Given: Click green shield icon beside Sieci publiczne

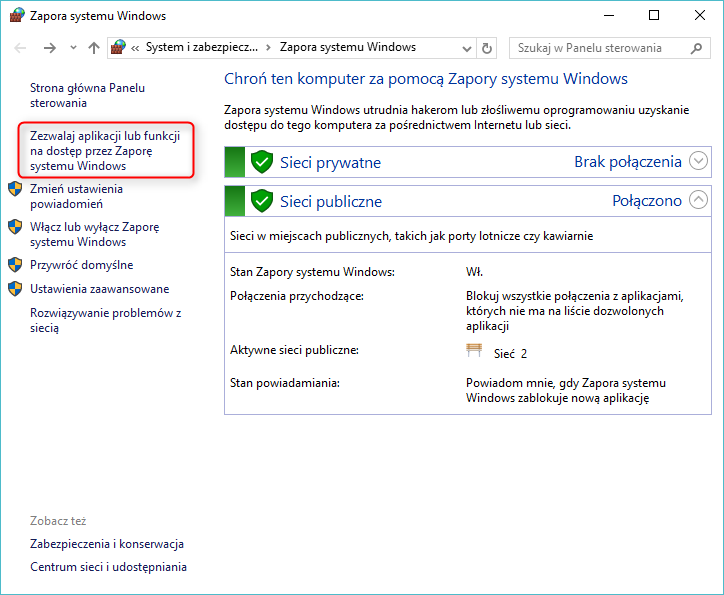Looking at the screenshot, I should (262, 201).
